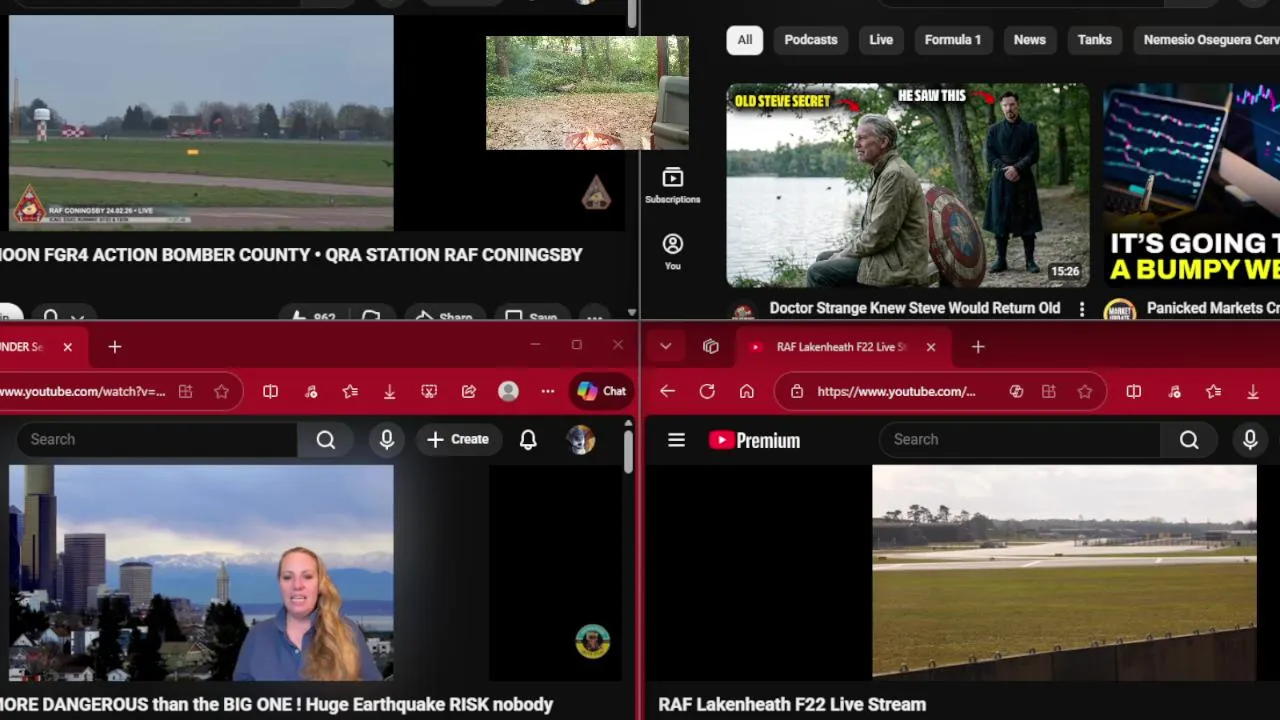
Task: Click the address bar URL in the left window
Action: (83, 392)
